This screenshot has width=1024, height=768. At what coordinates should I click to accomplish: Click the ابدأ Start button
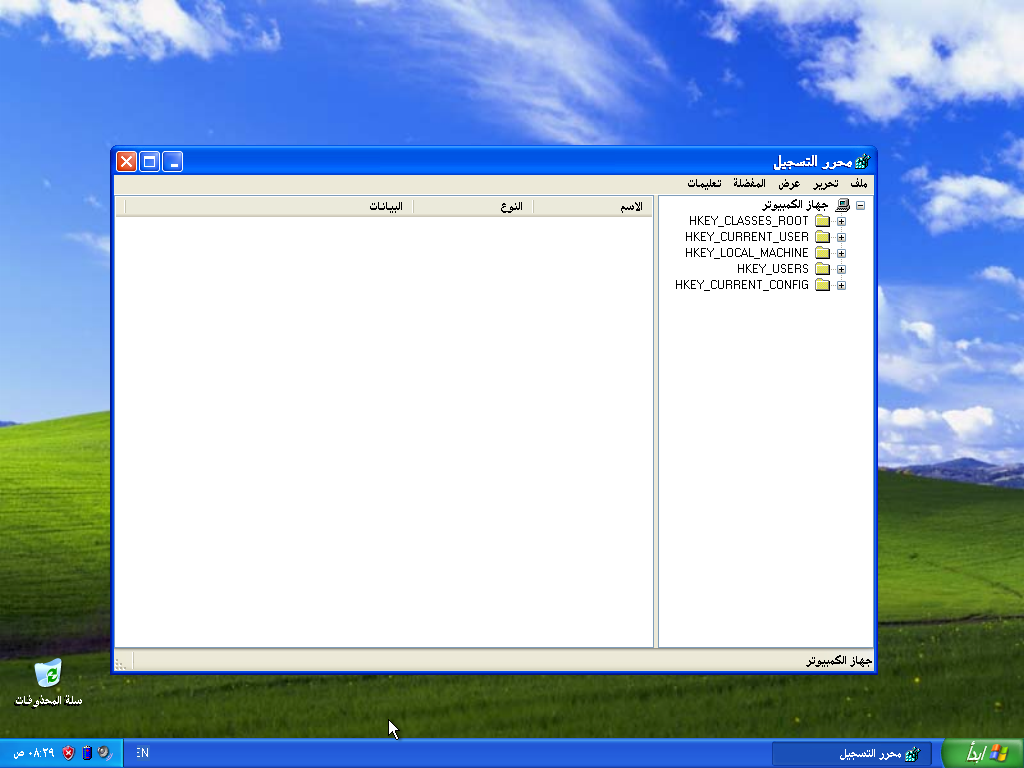(984, 753)
